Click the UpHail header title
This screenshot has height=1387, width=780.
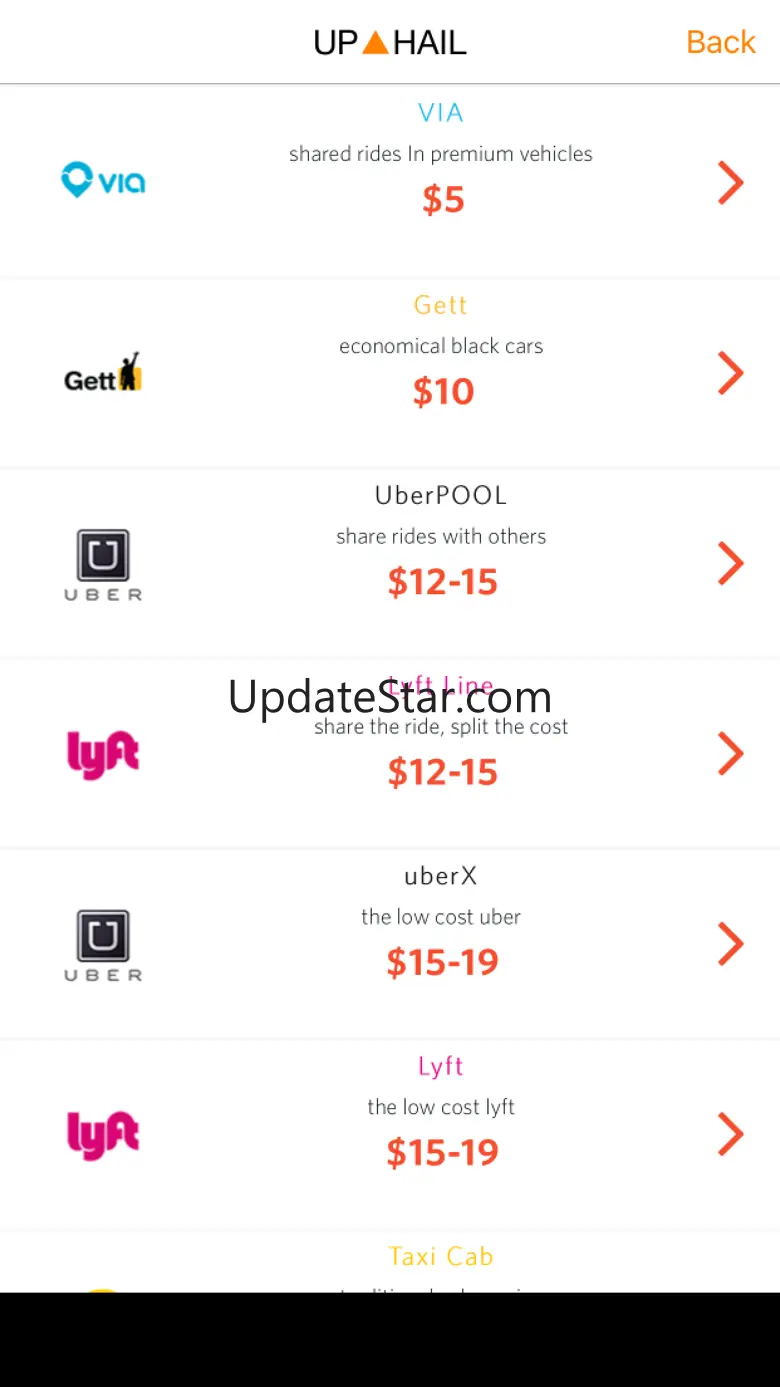[390, 42]
